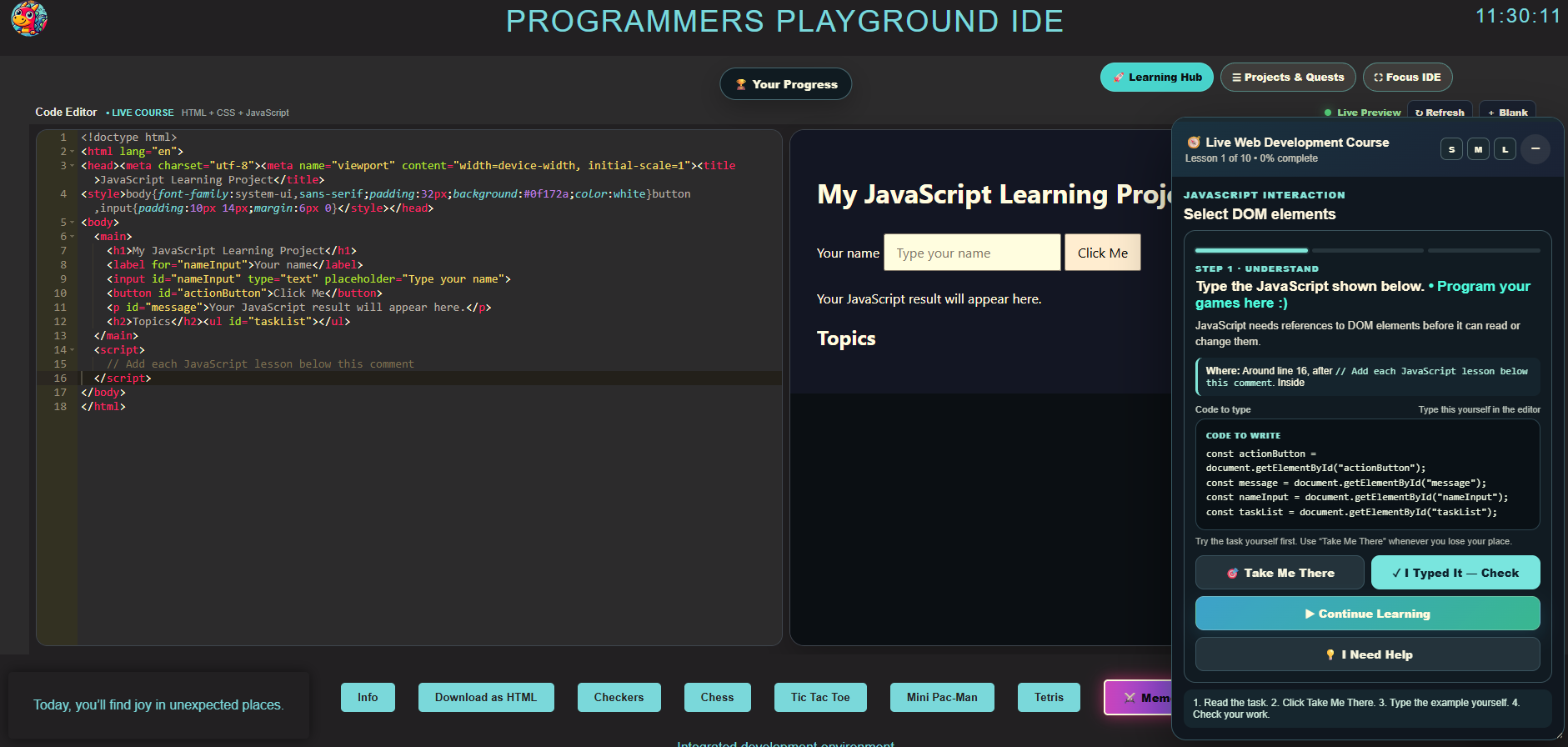Click line number 18 in the gutter

click(60, 407)
